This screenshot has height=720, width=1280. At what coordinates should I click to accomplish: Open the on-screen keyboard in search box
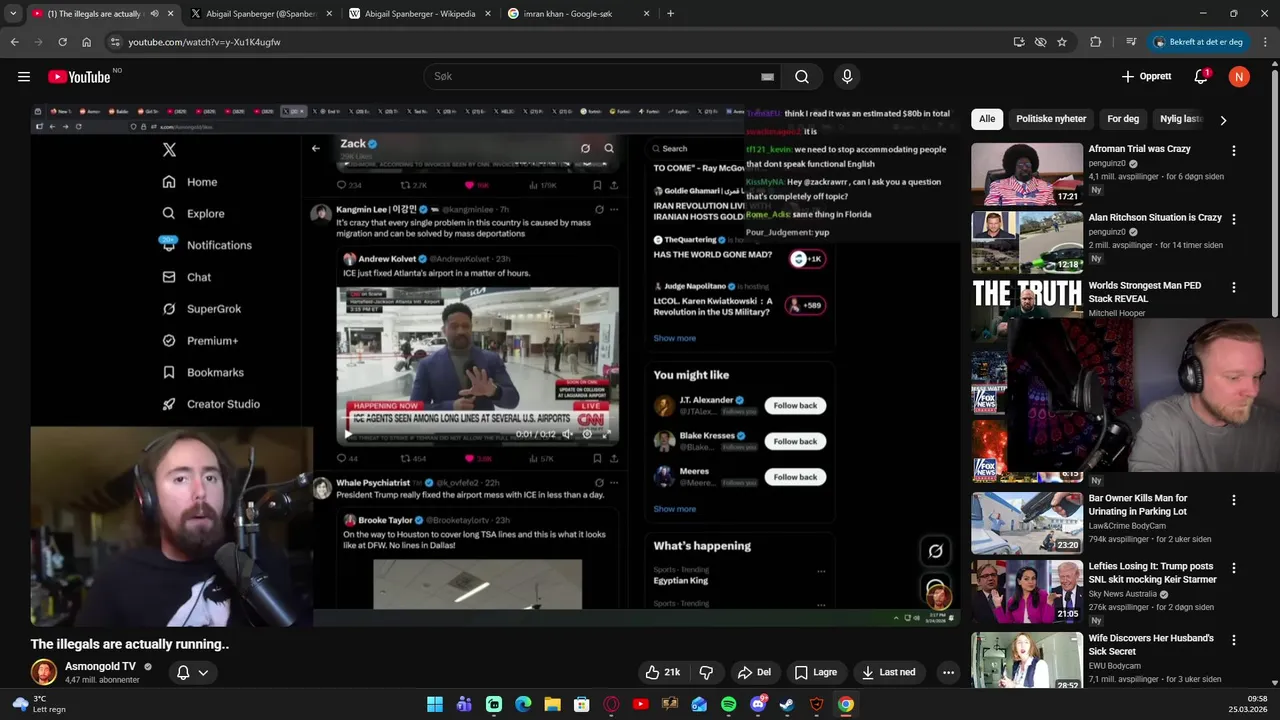[x=767, y=77]
